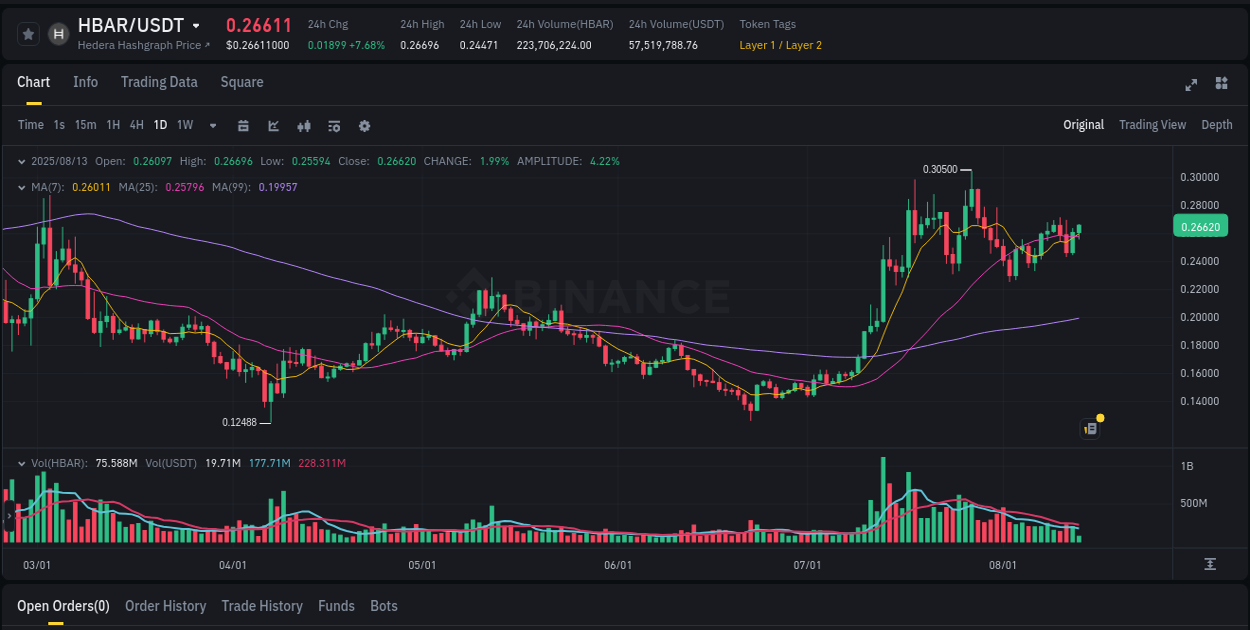The image size is (1250, 630).
Task: Open the widgets layout icon top right
Action: [x=1220, y=85]
